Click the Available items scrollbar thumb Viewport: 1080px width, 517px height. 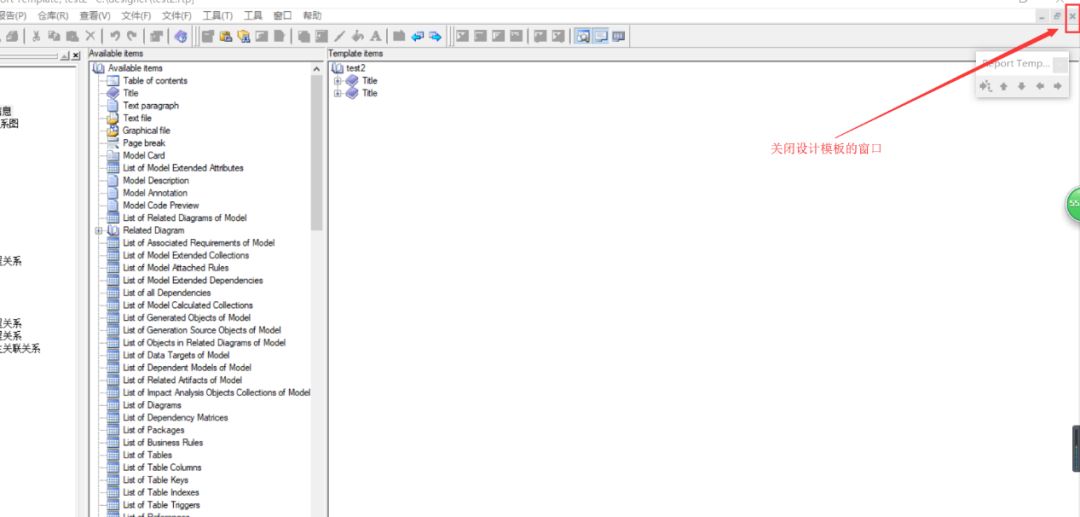tap(317, 153)
